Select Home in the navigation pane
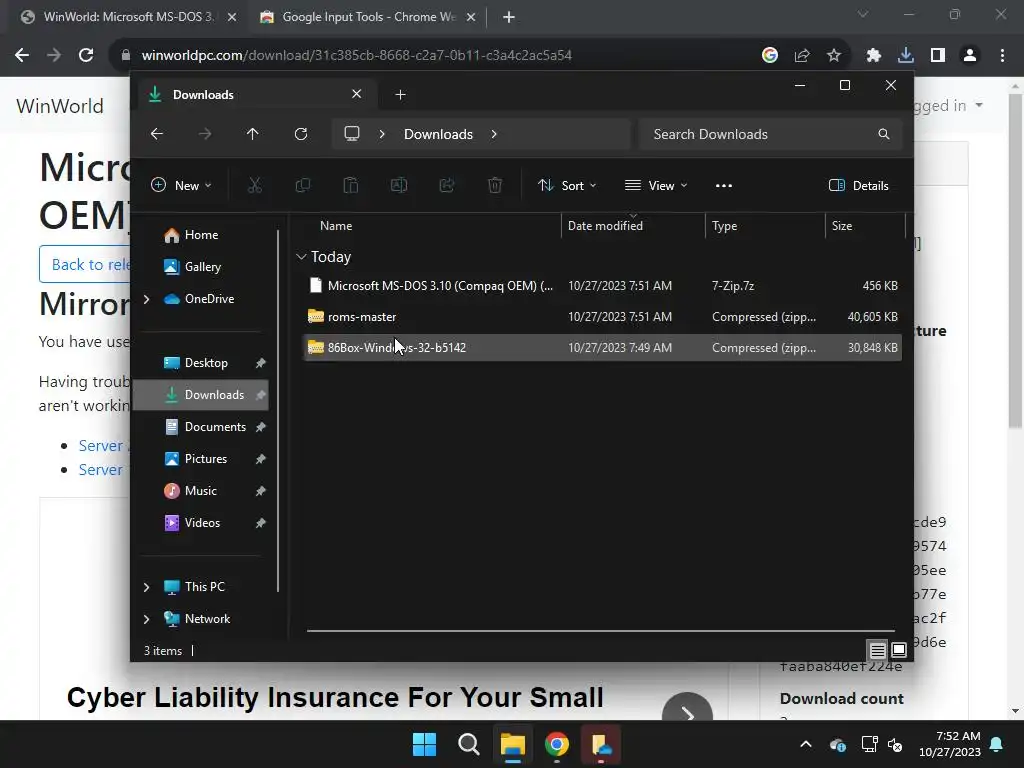This screenshot has width=1024, height=768. [201, 235]
